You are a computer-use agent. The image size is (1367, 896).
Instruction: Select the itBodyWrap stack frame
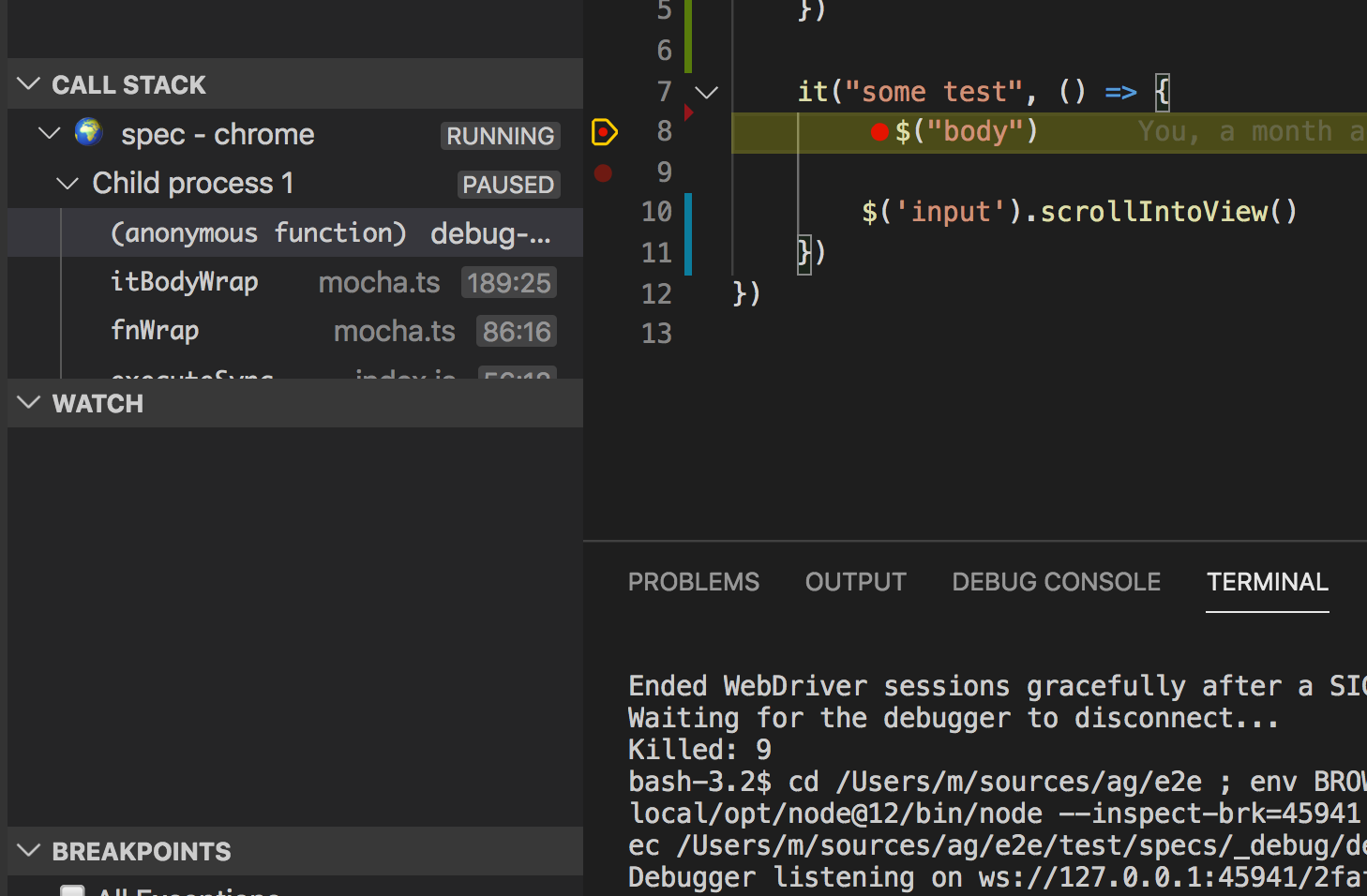pyautogui.click(x=295, y=282)
